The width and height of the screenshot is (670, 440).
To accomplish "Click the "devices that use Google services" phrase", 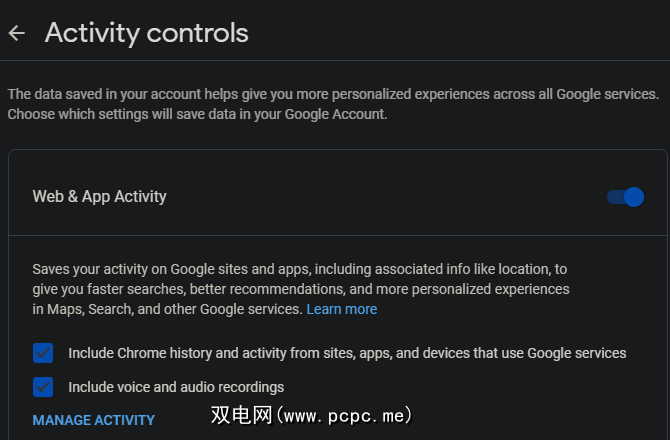I will point(520,353).
